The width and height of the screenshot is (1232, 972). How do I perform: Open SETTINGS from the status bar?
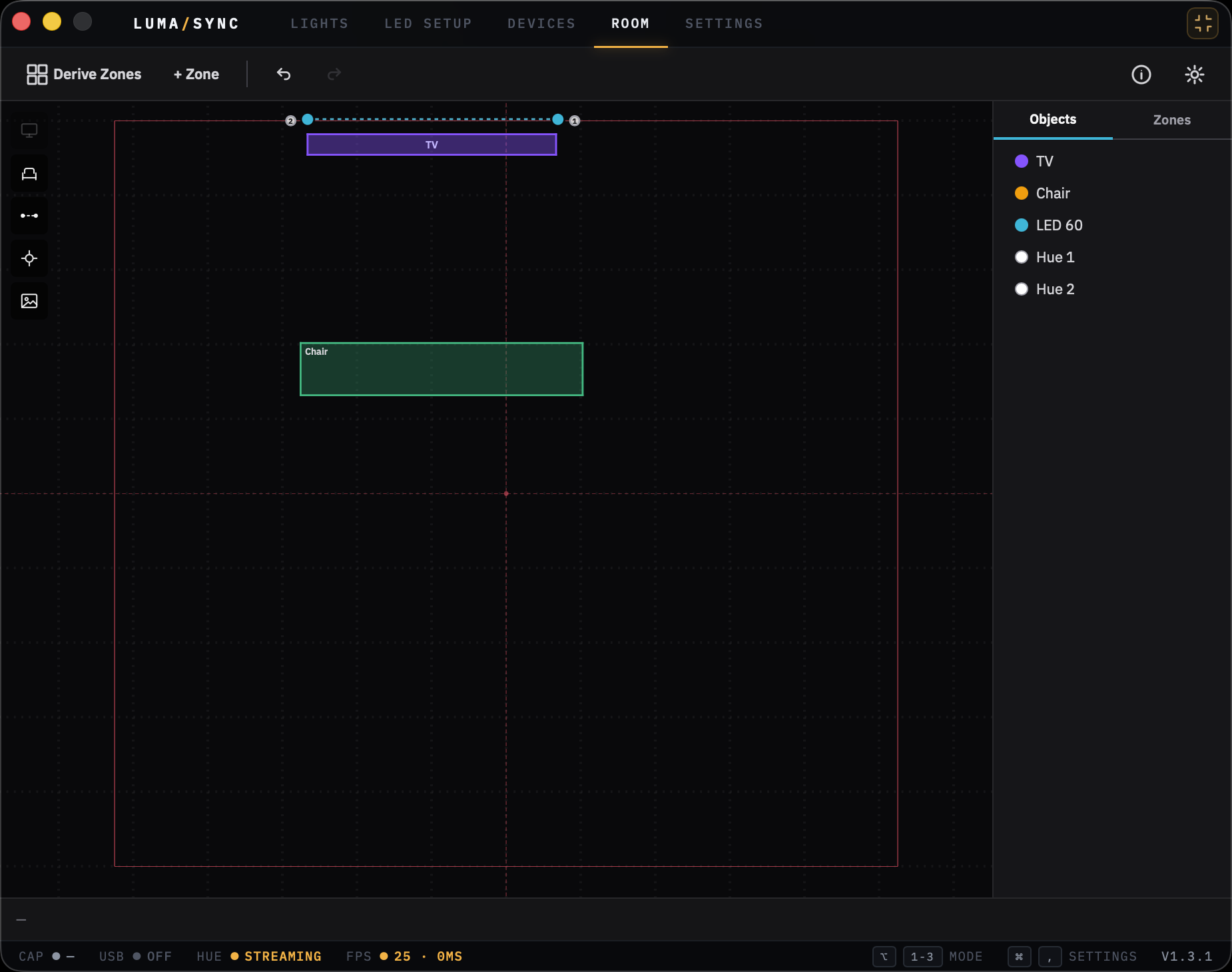pos(1102,957)
